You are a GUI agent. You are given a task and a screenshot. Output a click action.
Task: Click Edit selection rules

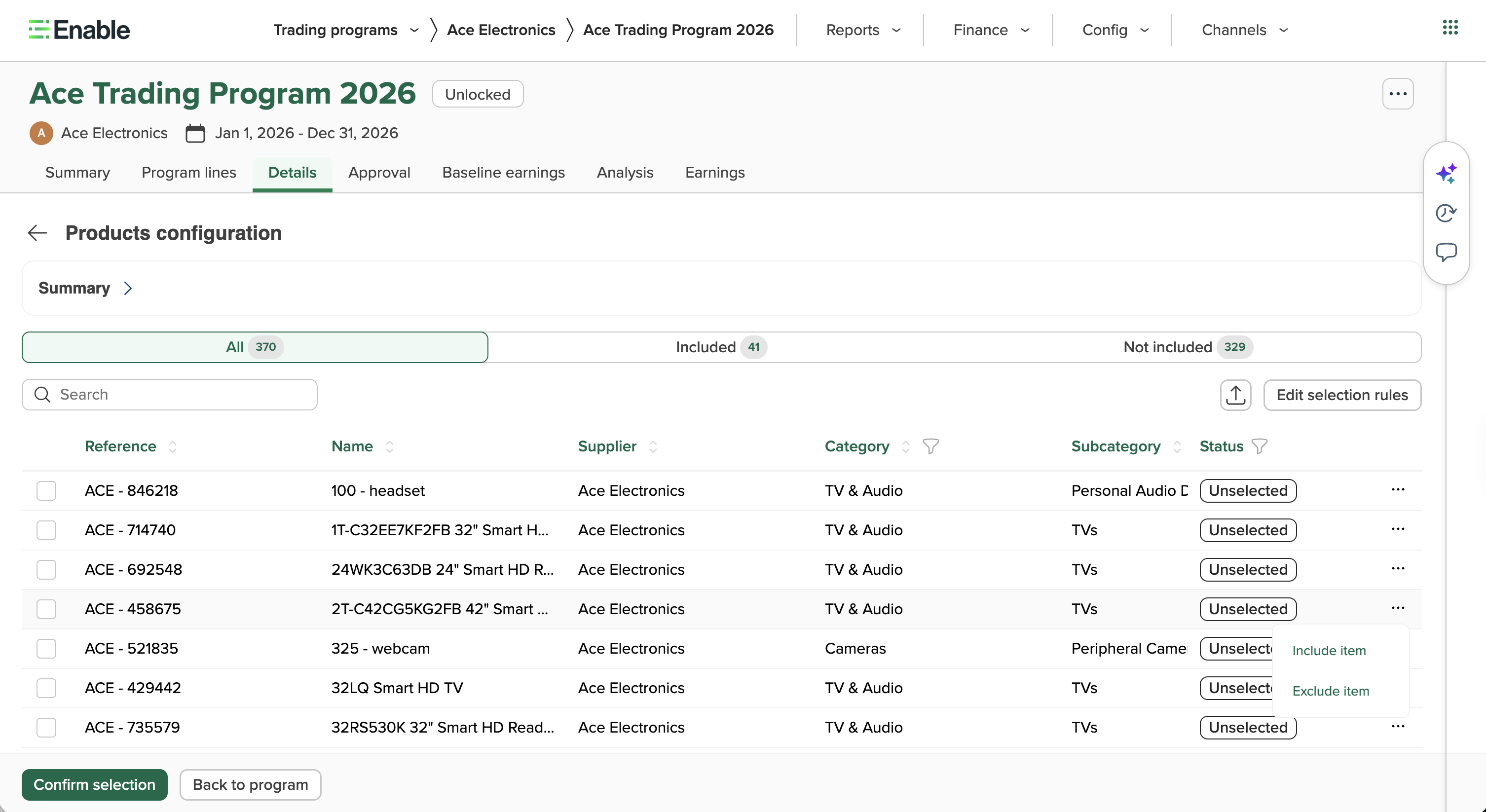click(x=1342, y=395)
